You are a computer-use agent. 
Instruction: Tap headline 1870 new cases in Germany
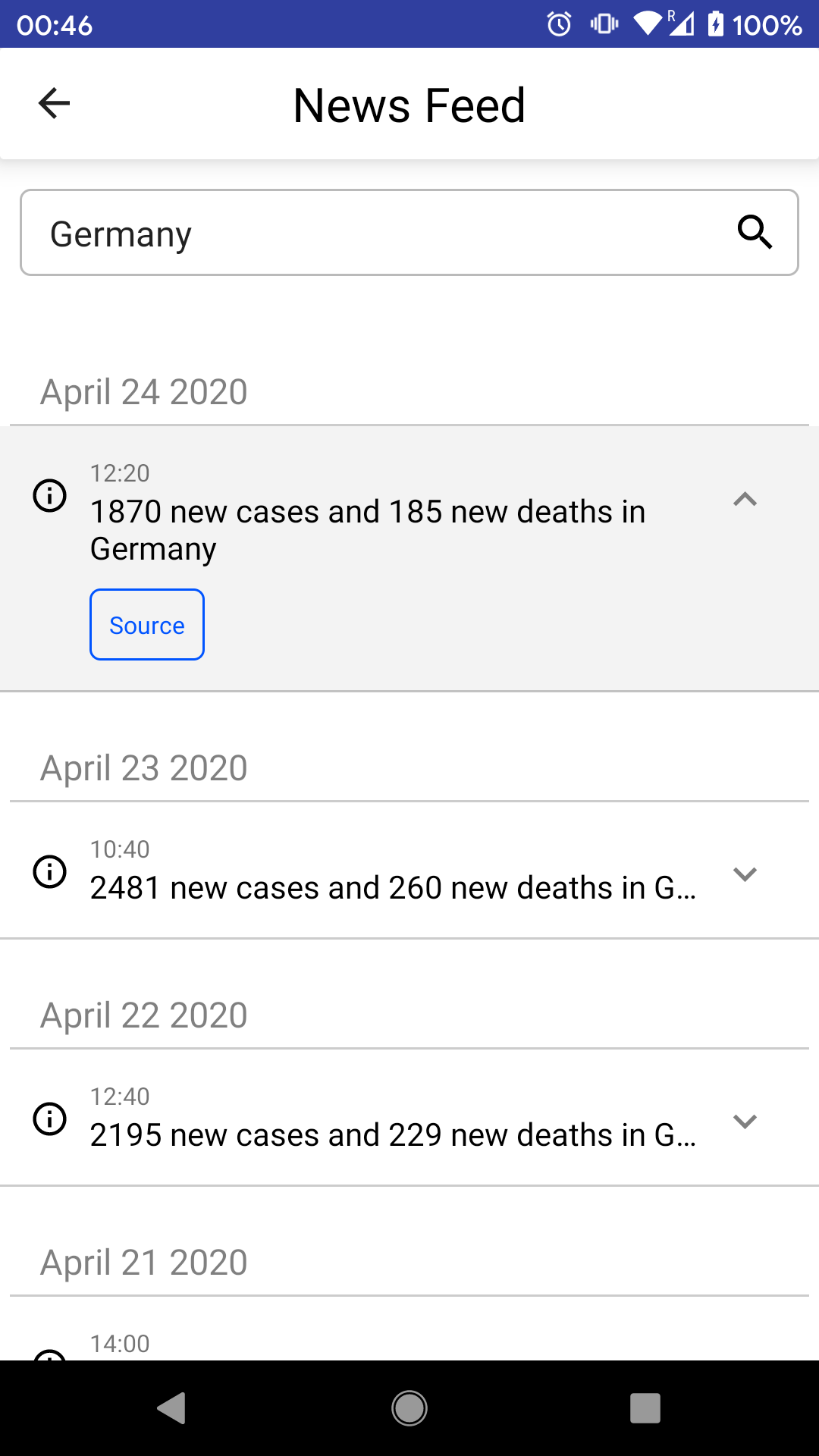click(x=368, y=529)
